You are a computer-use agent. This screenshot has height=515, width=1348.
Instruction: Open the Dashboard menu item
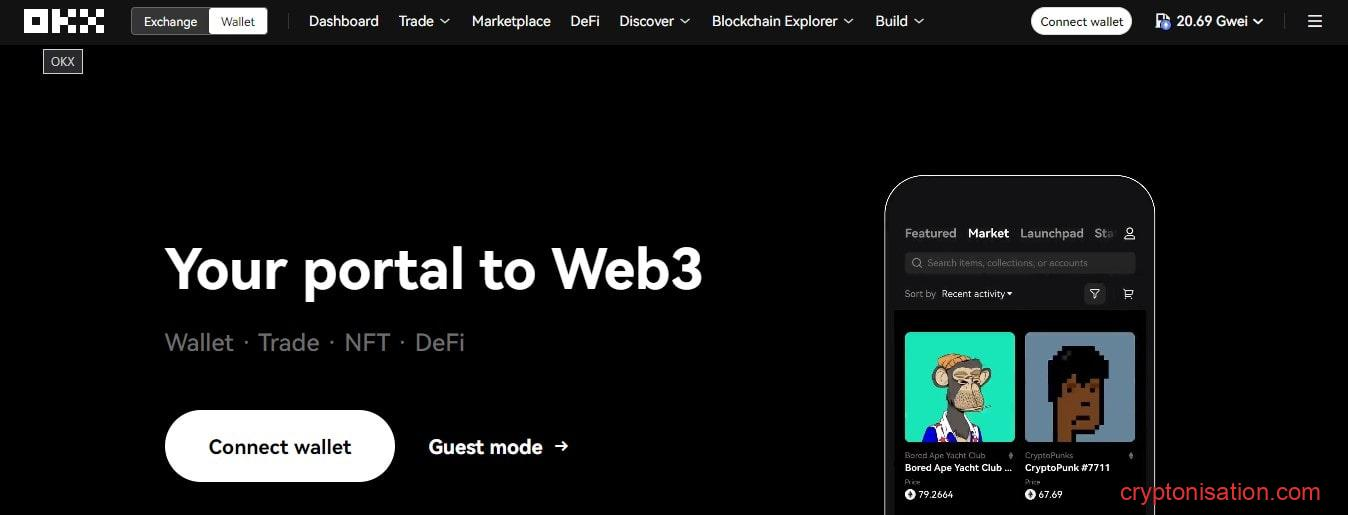(x=344, y=21)
